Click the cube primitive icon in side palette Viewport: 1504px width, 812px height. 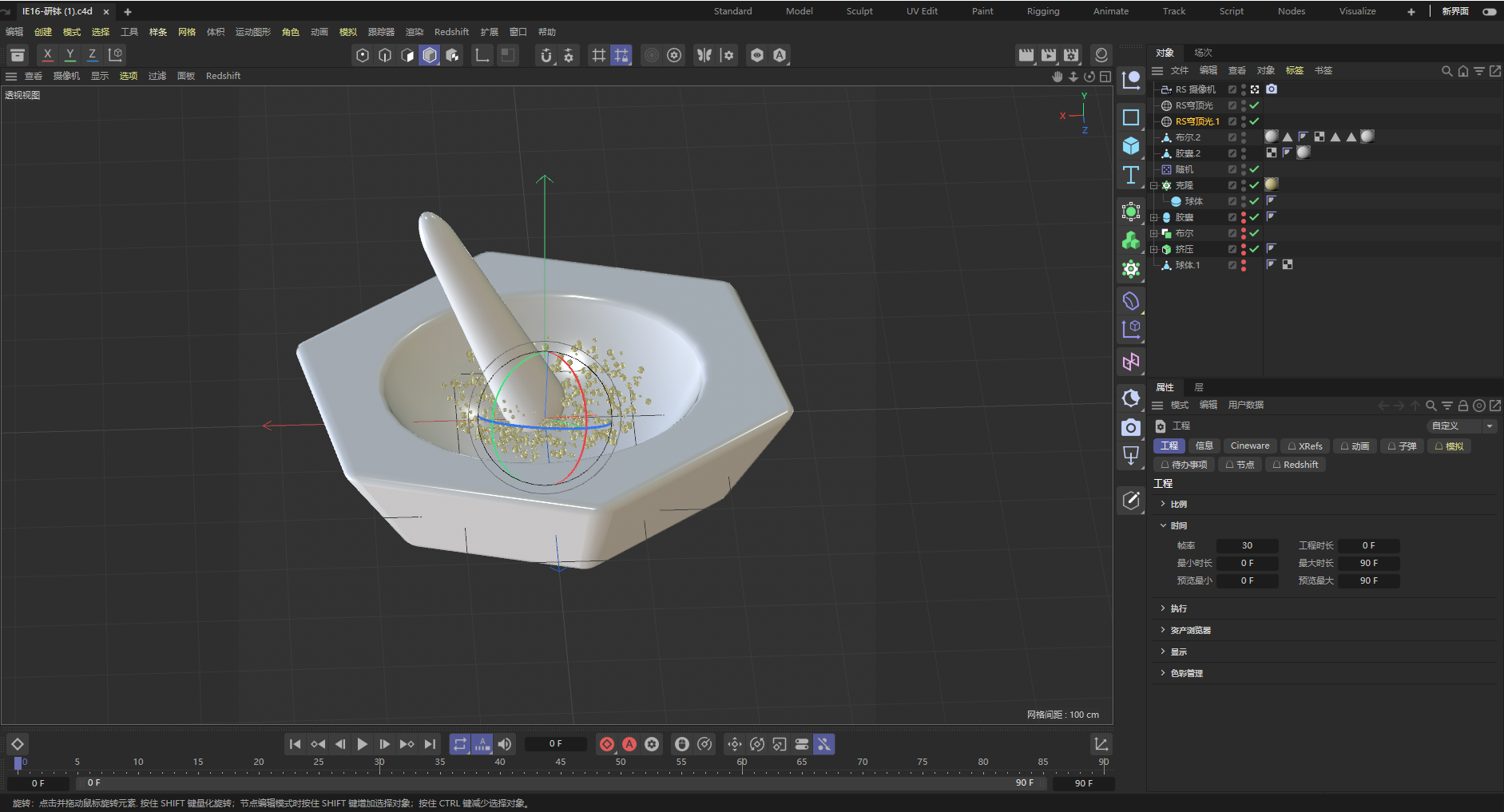[x=1130, y=146]
